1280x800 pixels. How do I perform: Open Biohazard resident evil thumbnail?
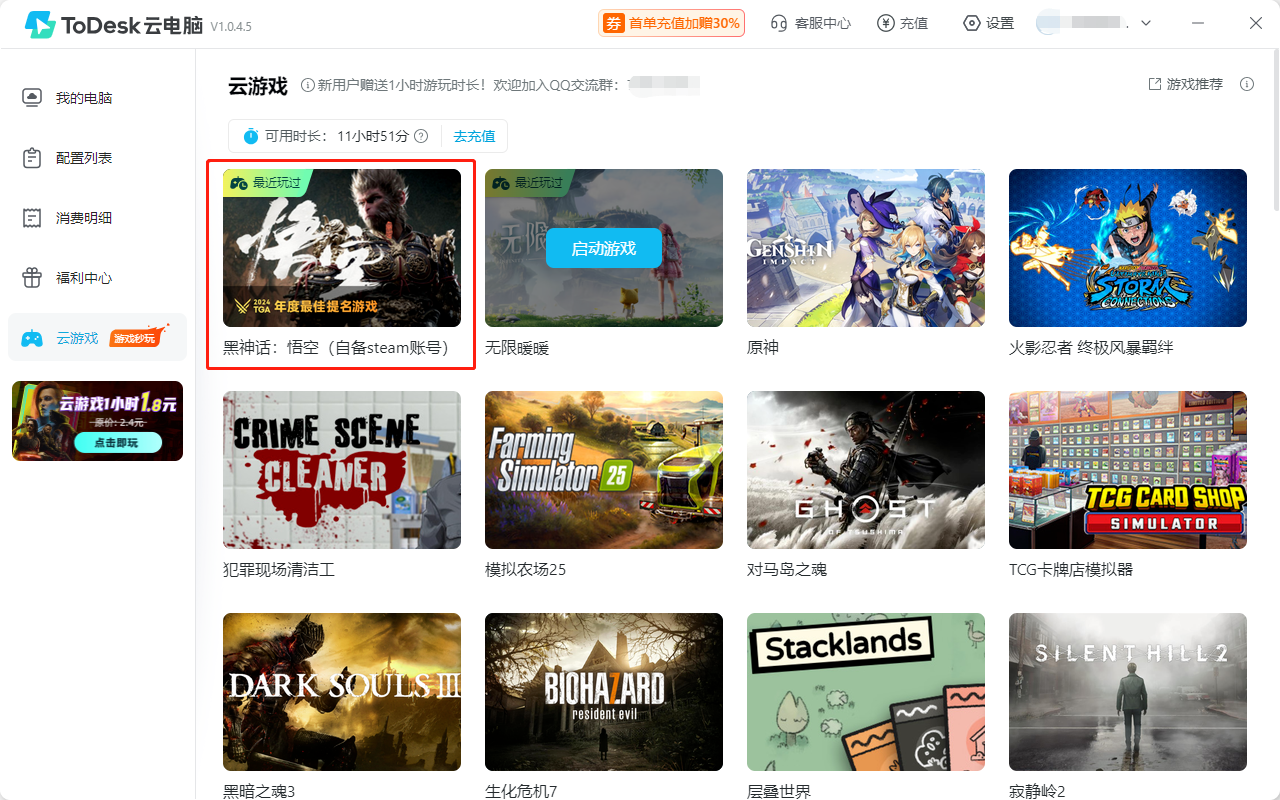(x=604, y=692)
